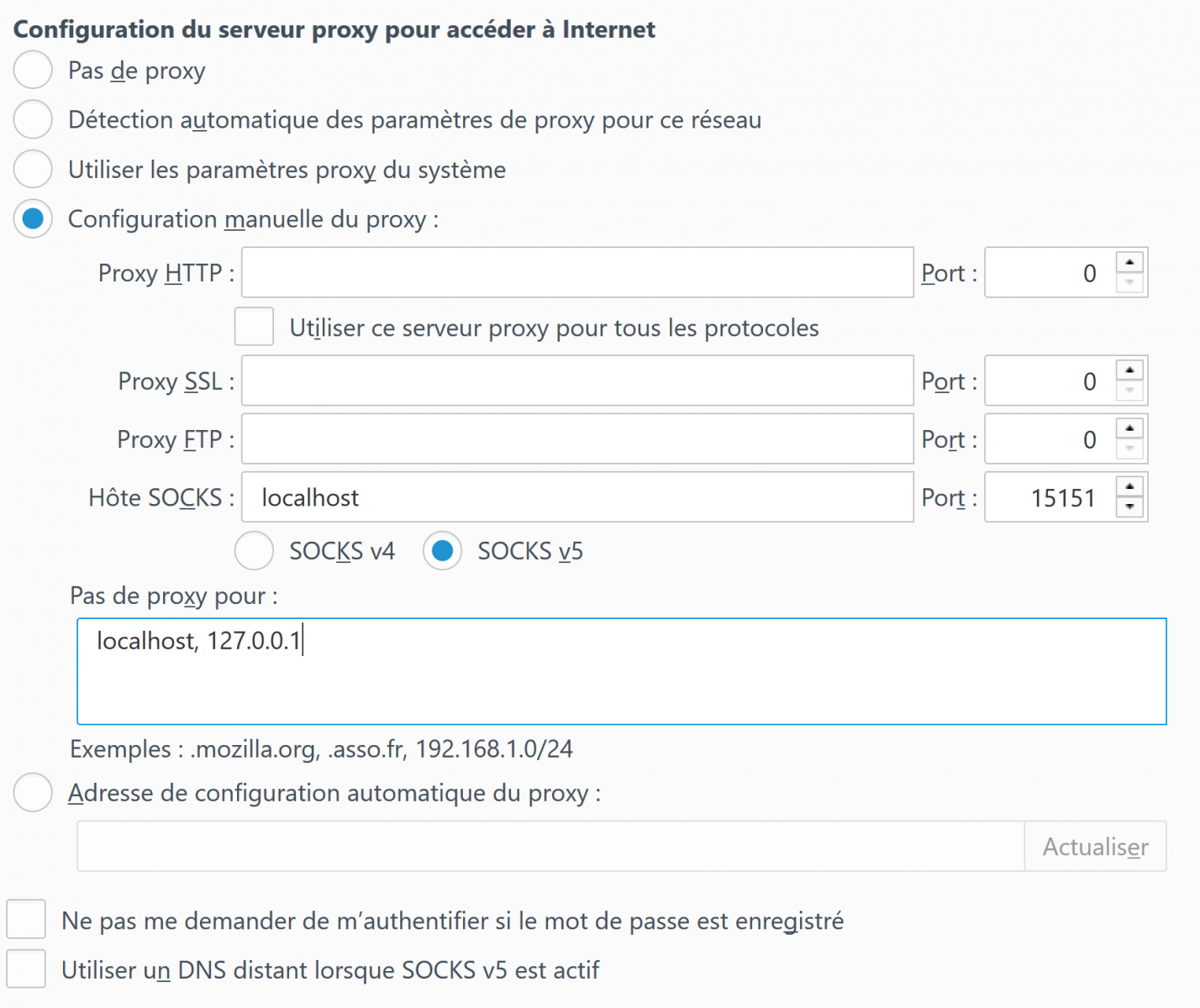This screenshot has width=1200, height=1008.
Task: Click the Hôte SOCKS field containing localhost
Action: (x=576, y=497)
